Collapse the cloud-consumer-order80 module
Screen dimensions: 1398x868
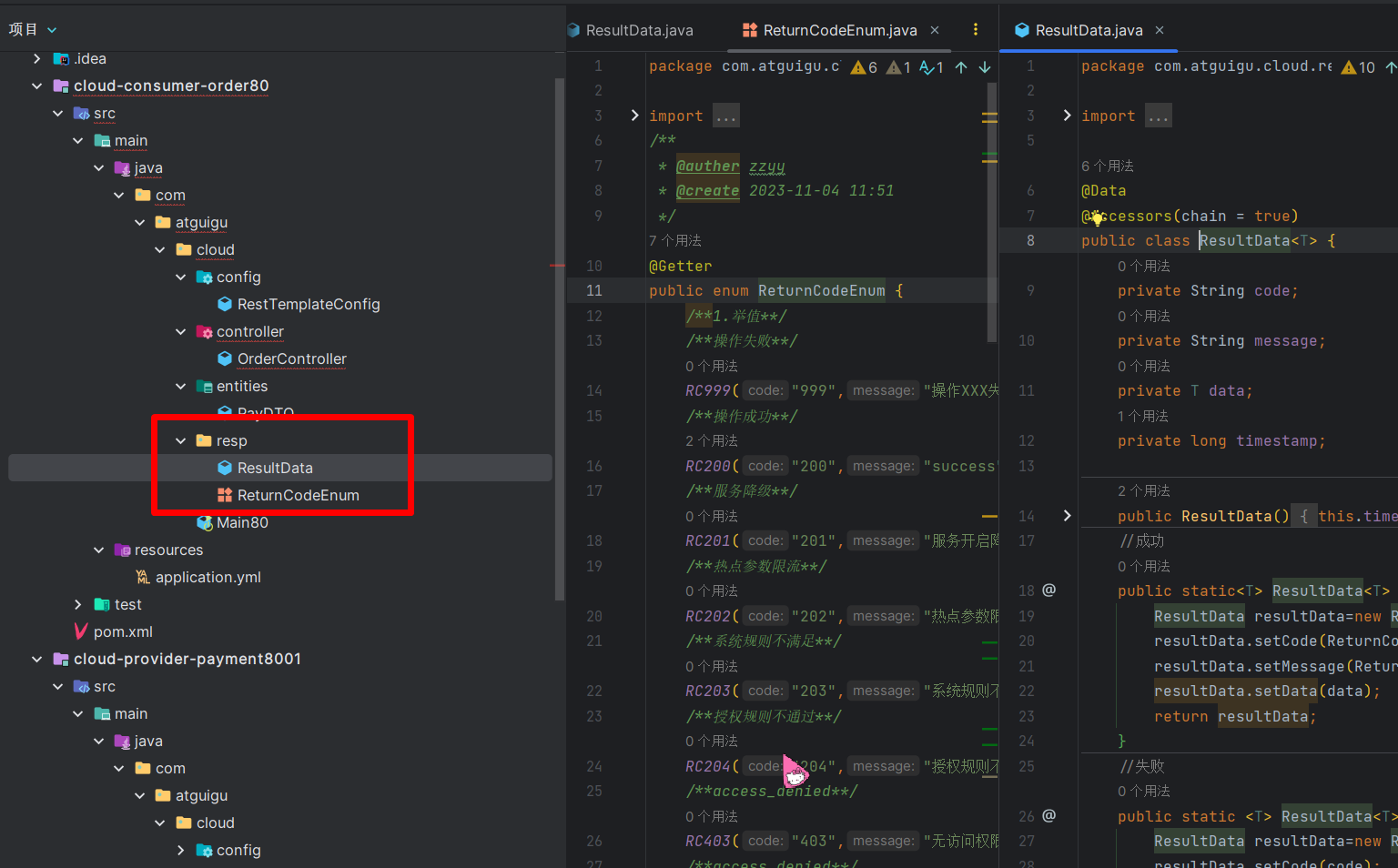coord(36,86)
